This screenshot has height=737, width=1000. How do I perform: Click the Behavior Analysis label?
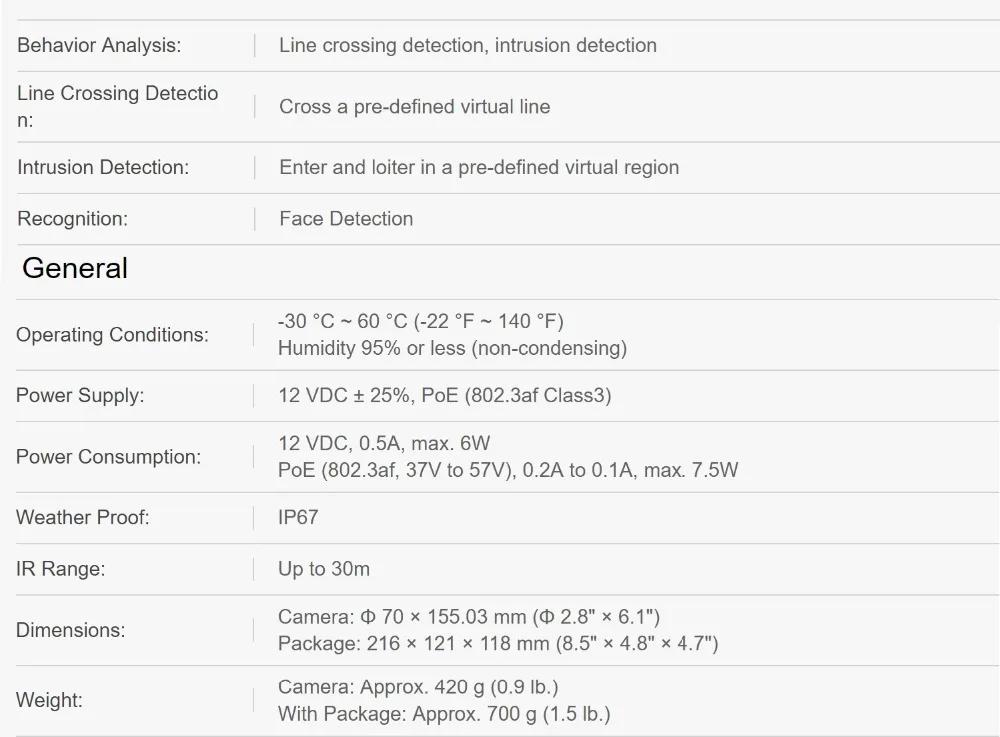click(x=99, y=45)
